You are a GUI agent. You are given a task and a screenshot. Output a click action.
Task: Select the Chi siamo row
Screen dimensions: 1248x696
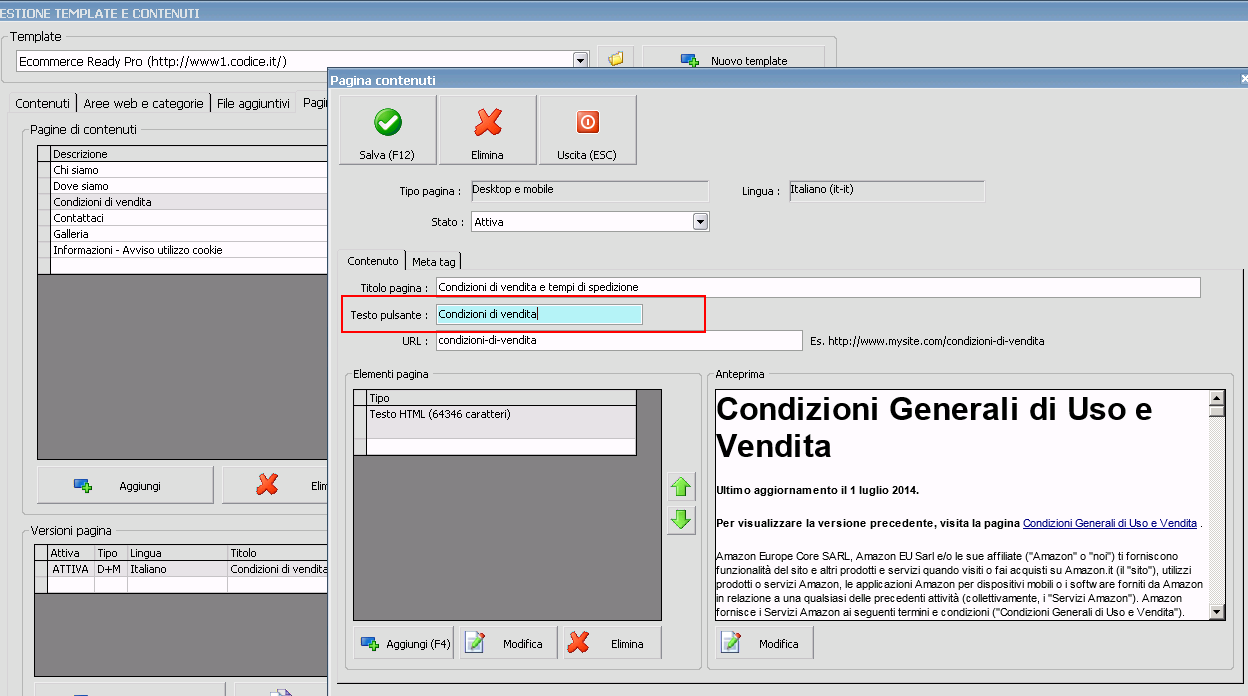click(x=189, y=170)
